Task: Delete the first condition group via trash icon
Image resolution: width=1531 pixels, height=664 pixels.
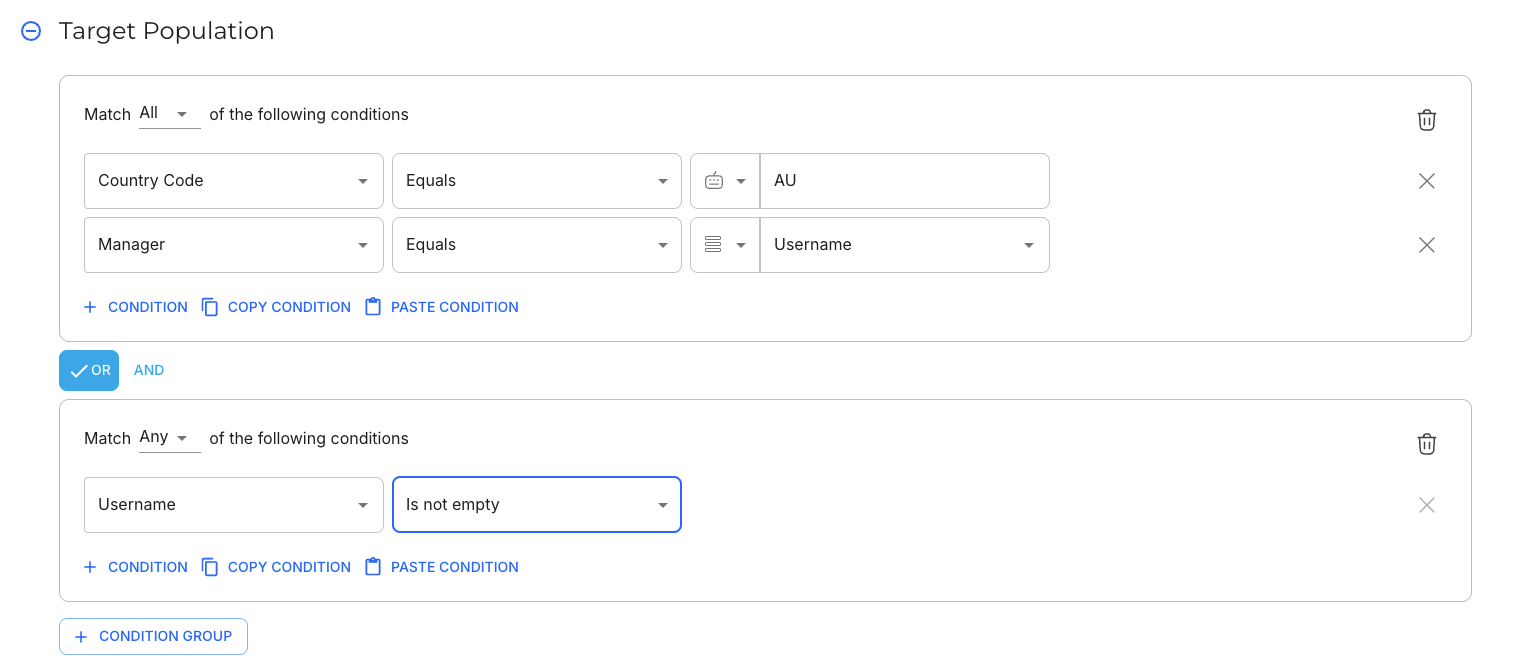Action: (x=1426, y=120)
